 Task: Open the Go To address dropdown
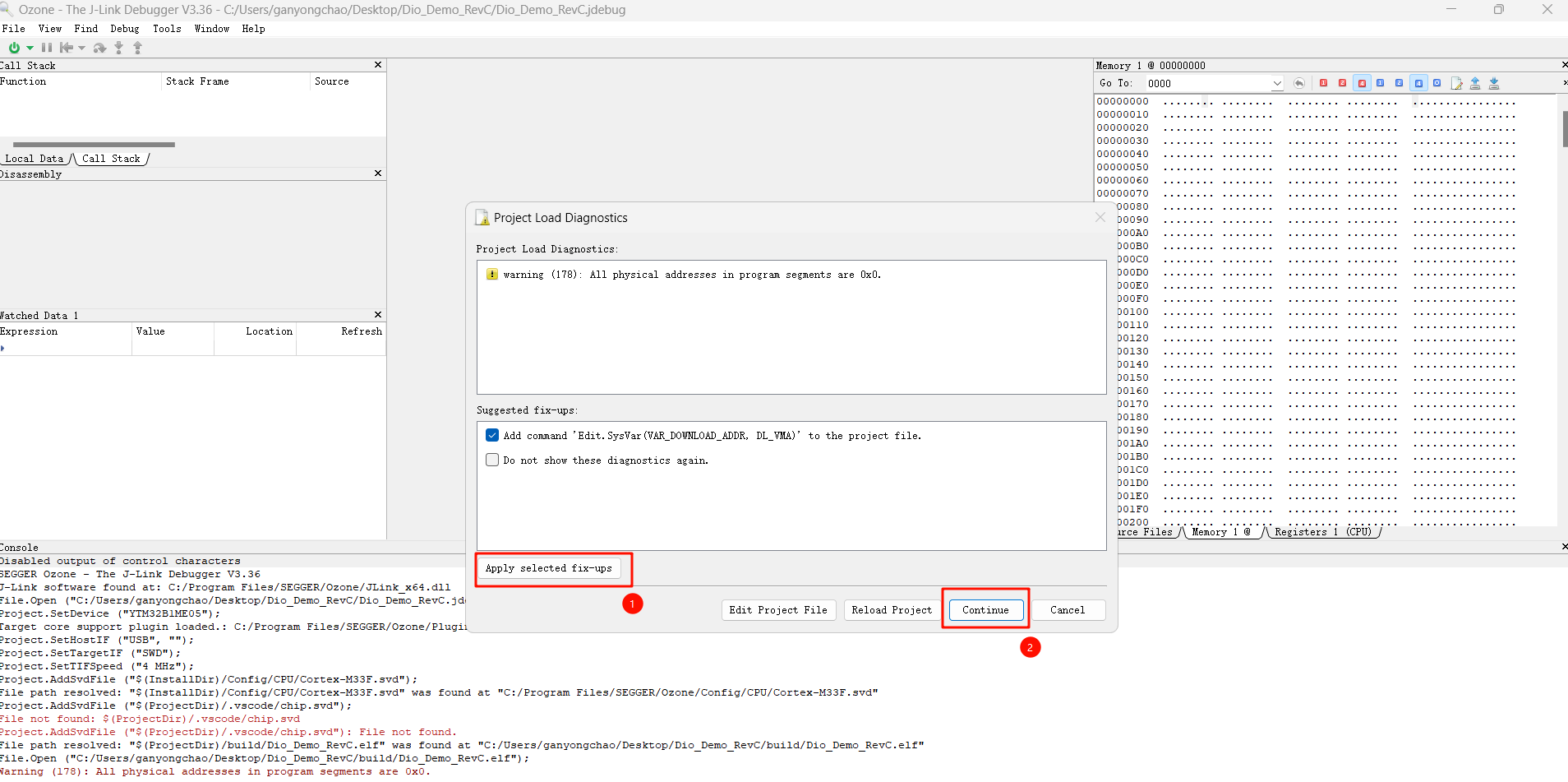point(1277,83)
